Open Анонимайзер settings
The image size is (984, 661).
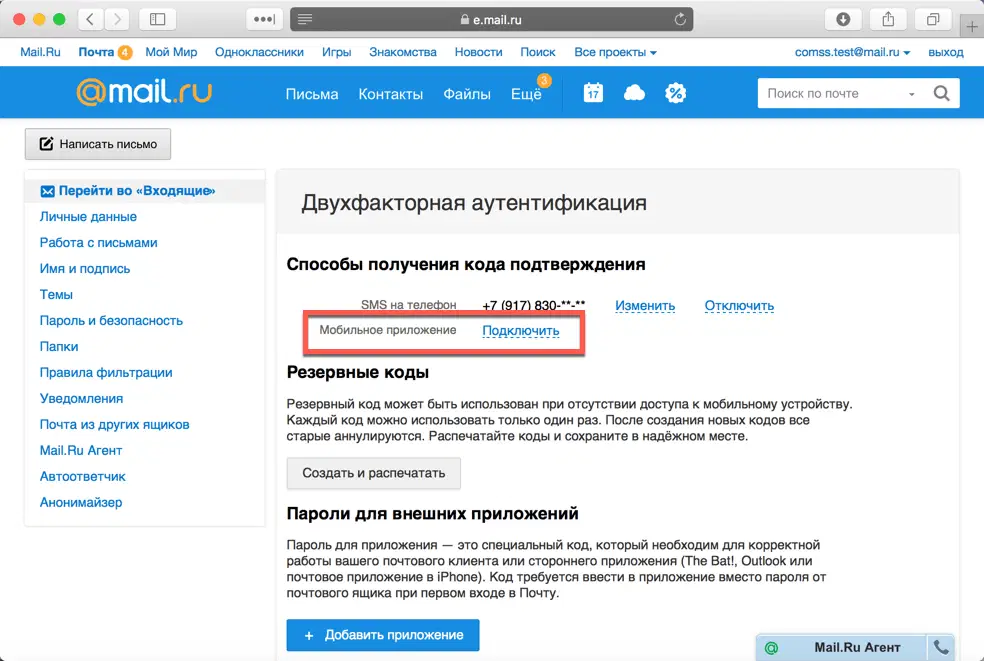[x=81, y=502]
